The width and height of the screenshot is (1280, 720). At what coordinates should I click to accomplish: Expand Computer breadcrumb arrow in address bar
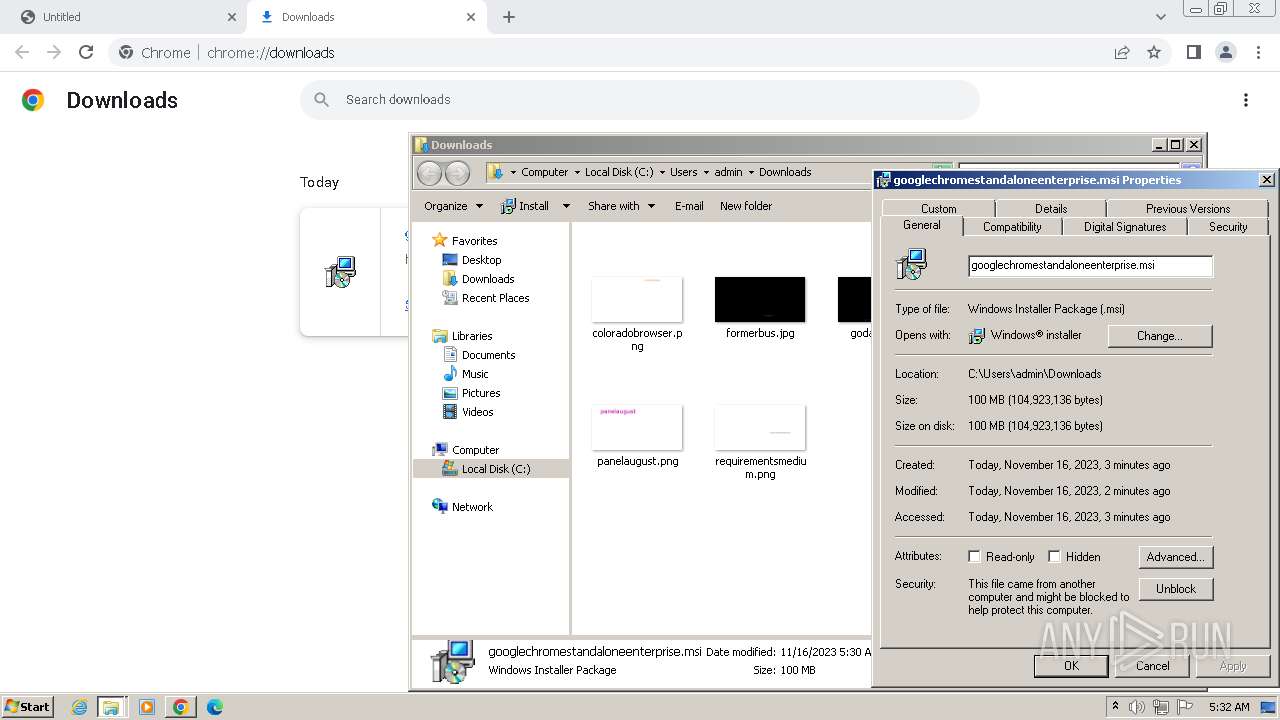tap(577, 172)
